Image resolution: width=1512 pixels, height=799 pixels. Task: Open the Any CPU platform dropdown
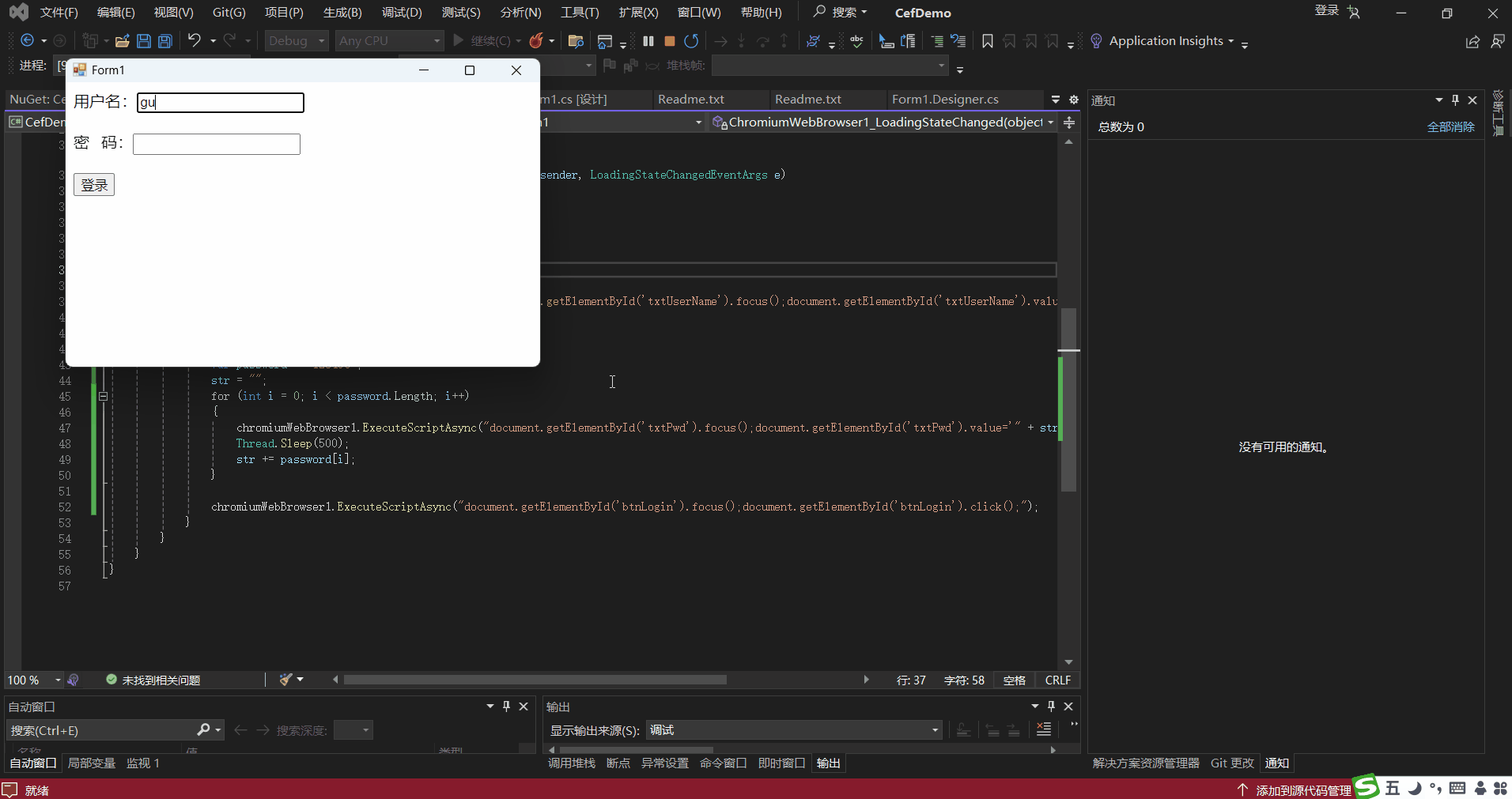389,40
